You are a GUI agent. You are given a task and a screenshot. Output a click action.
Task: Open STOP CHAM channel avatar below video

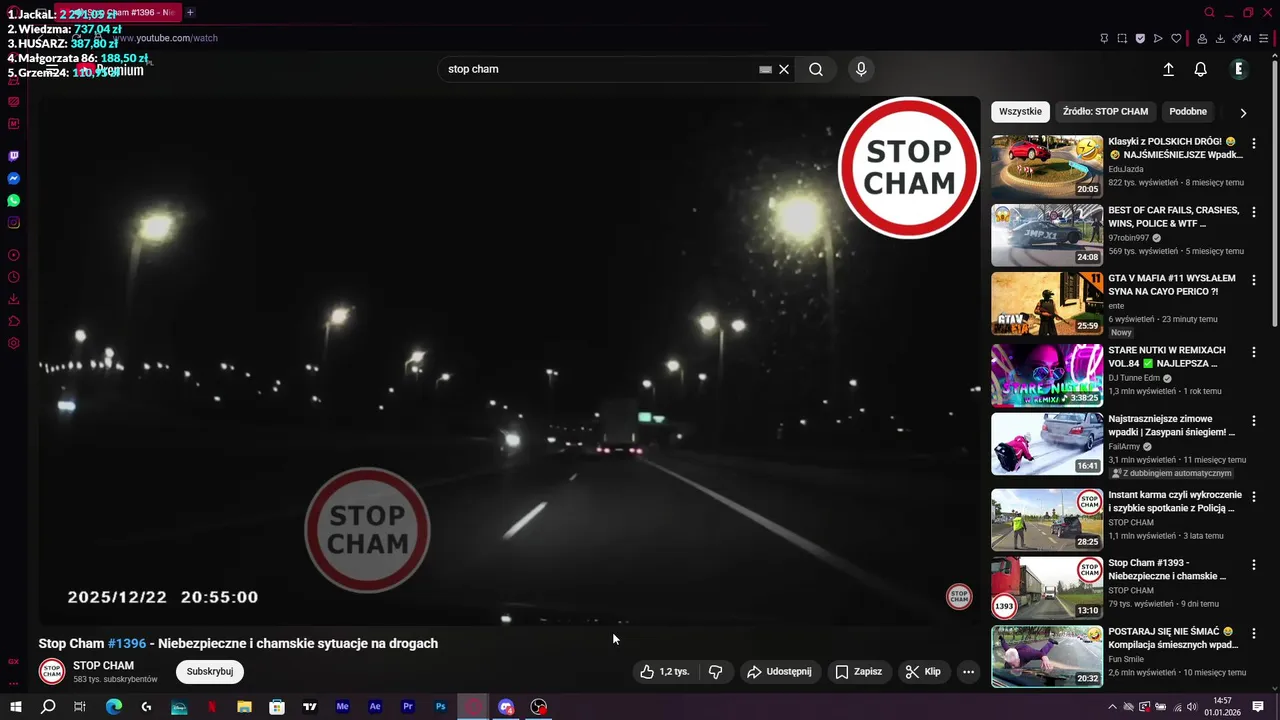click(x=51, y=671)
